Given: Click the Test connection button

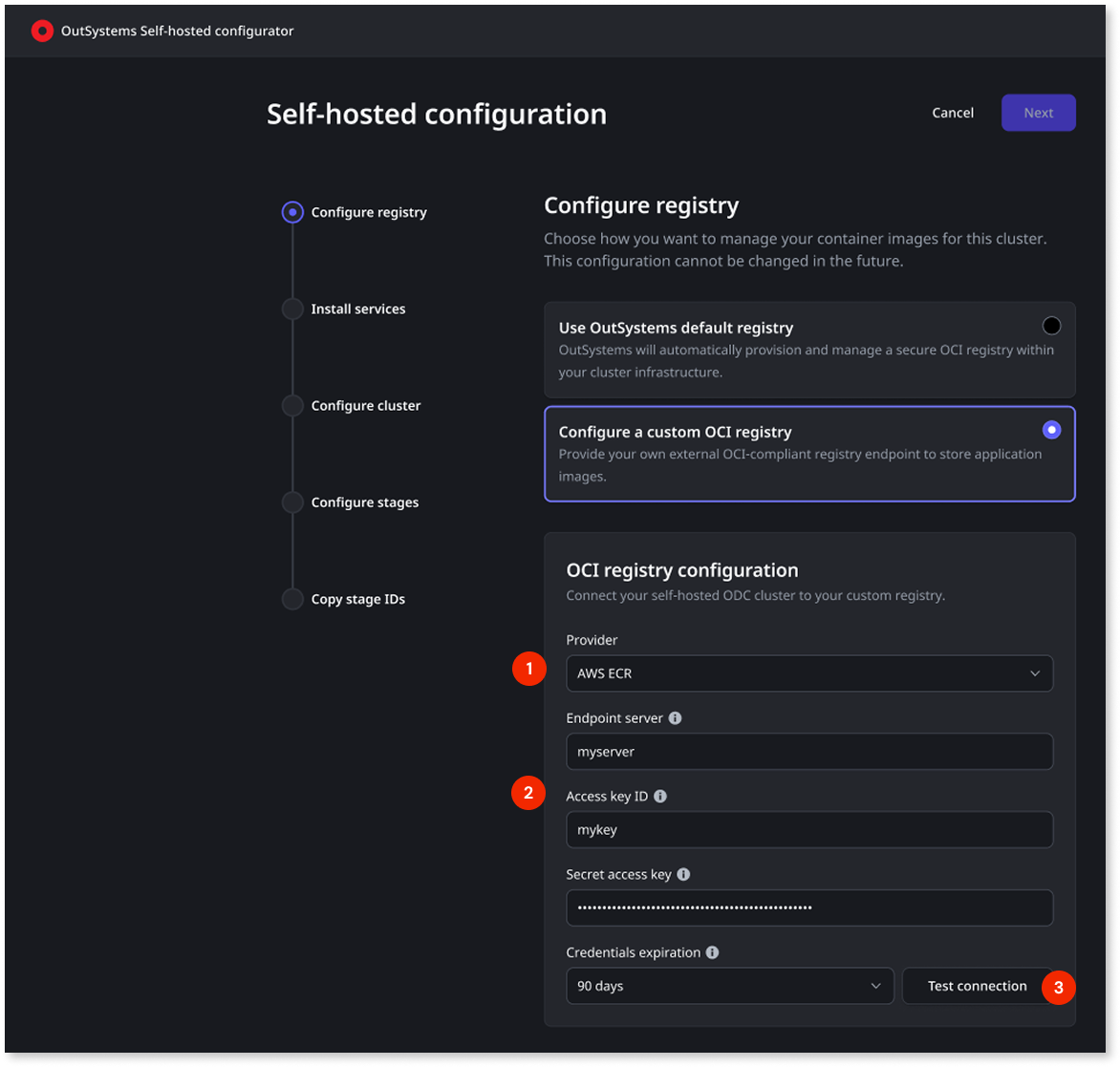Looking at the screenshot, I should [x=978, y=986].
